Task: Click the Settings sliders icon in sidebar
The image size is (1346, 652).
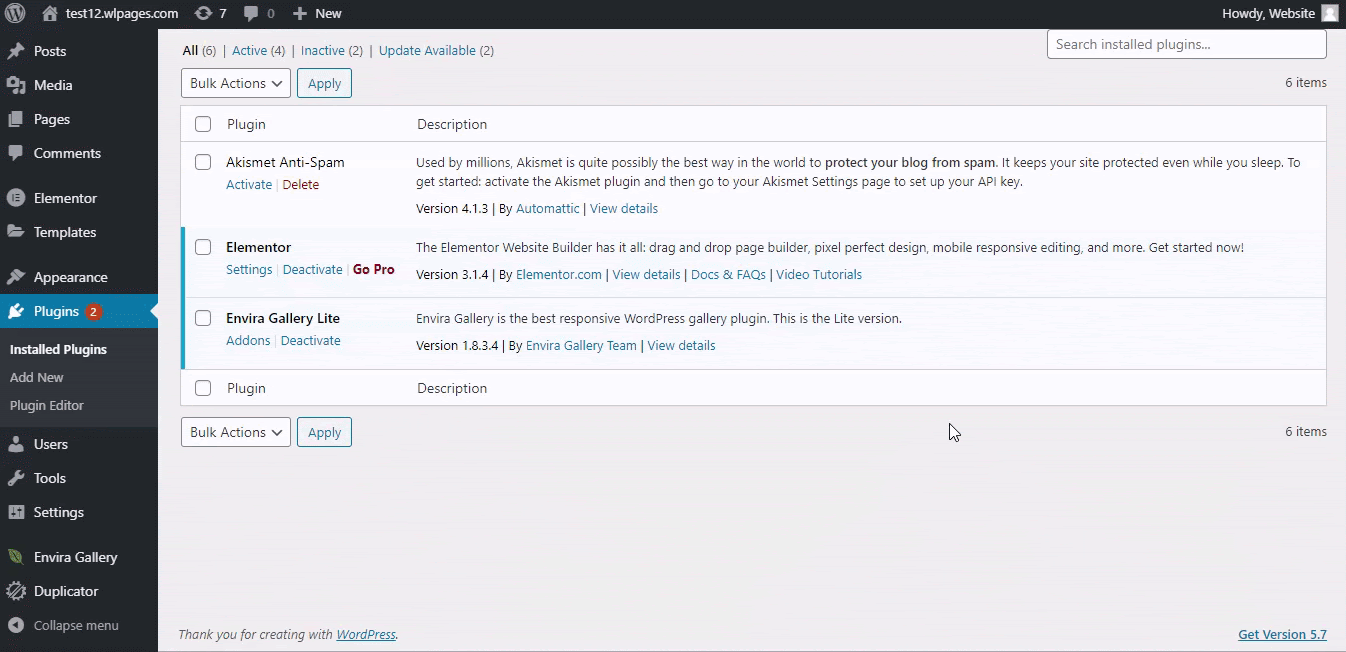Action: (x=15, y=512)
